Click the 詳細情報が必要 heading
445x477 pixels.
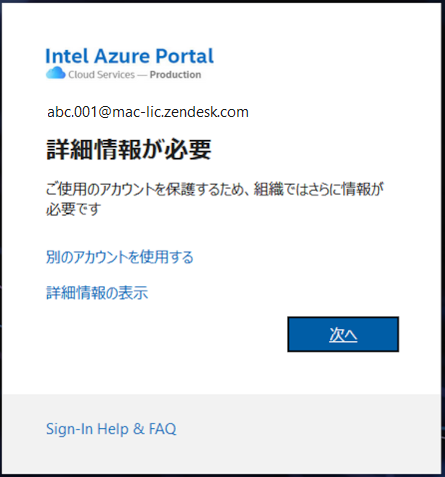point(129,150)
